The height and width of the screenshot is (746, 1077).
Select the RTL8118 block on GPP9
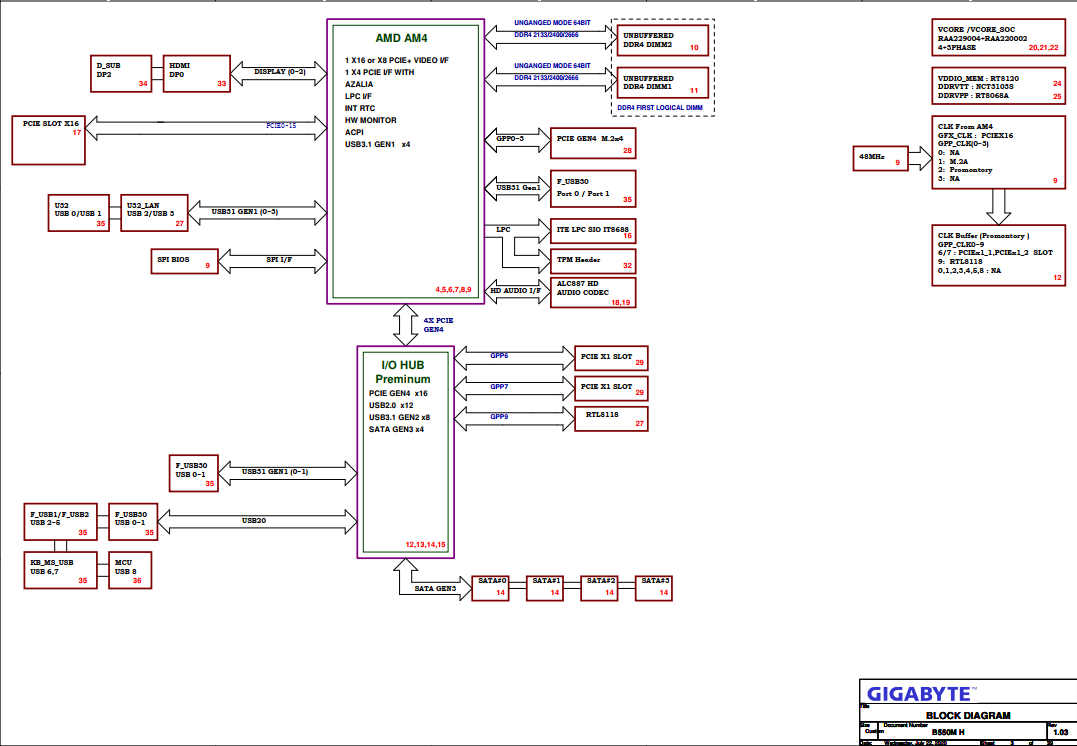pos(611,419)
